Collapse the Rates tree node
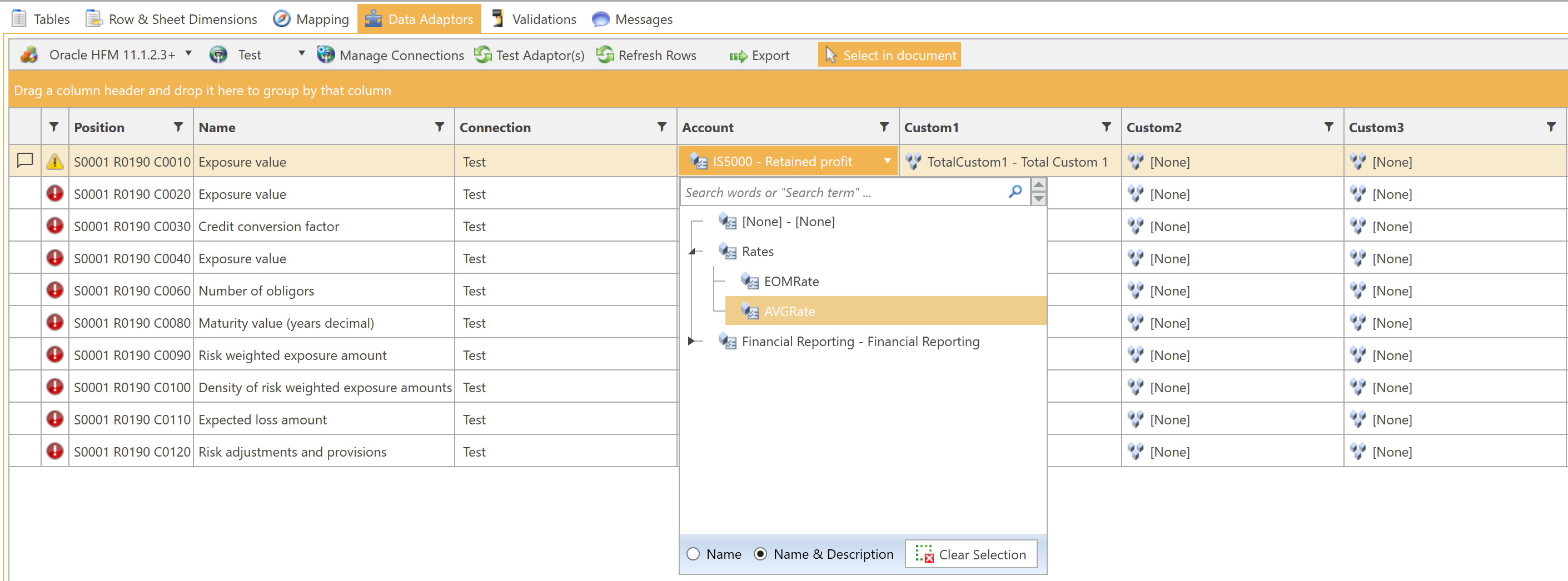 (x=692, y=251)
